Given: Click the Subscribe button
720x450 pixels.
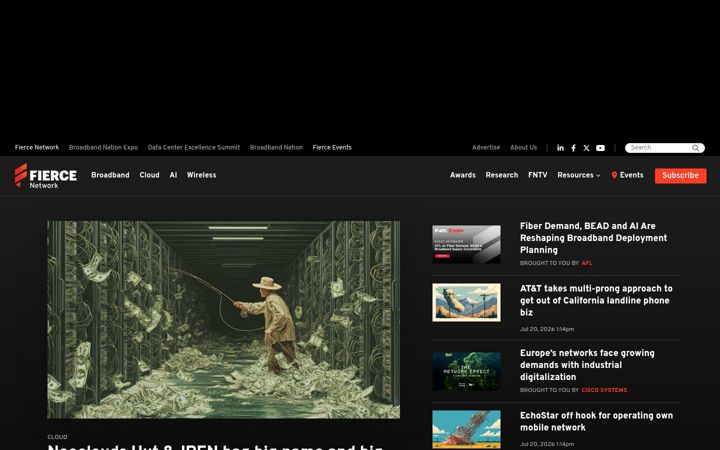Looking at the screenshot, I should [x=681, y=175].
